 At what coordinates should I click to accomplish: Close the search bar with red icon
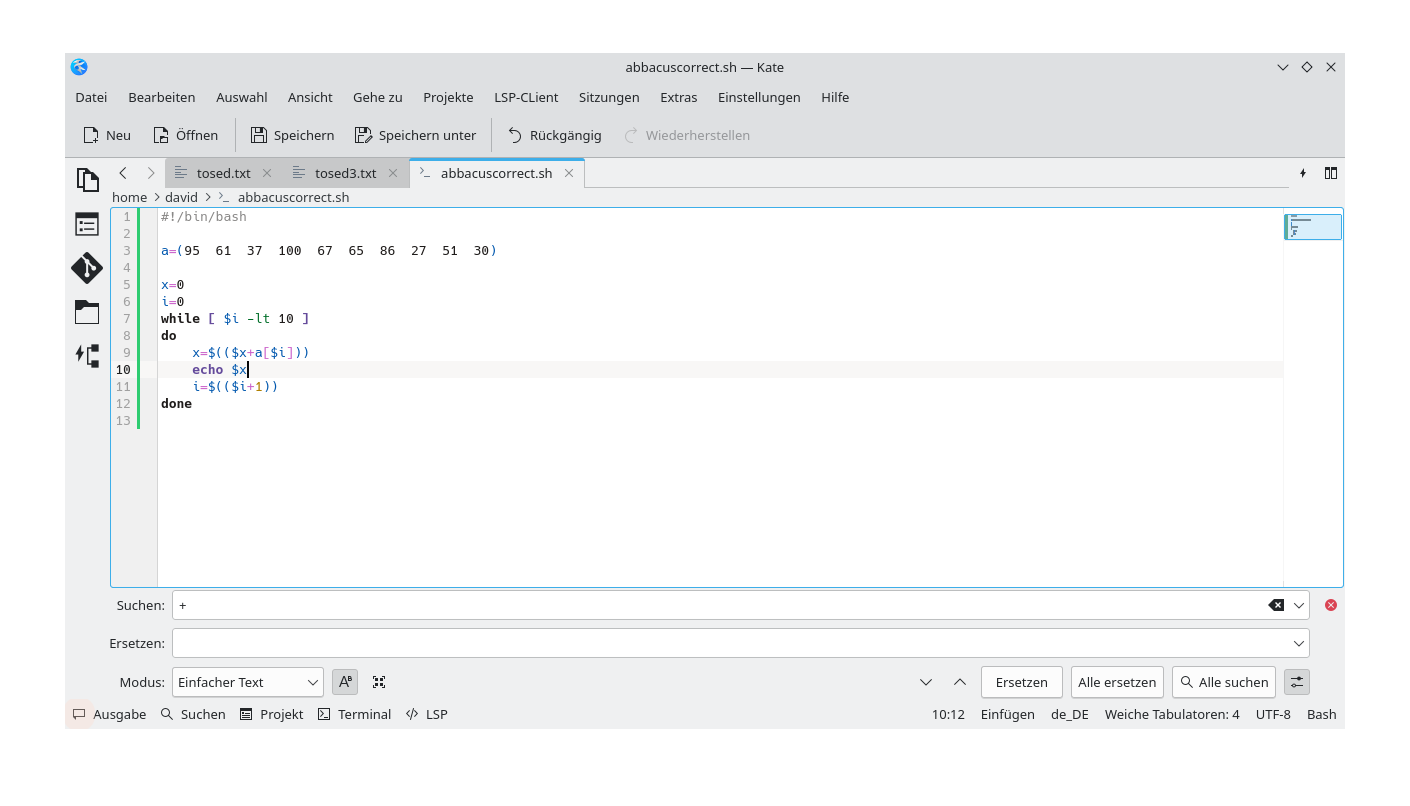pyautogui.click(x=1331, y=605)
